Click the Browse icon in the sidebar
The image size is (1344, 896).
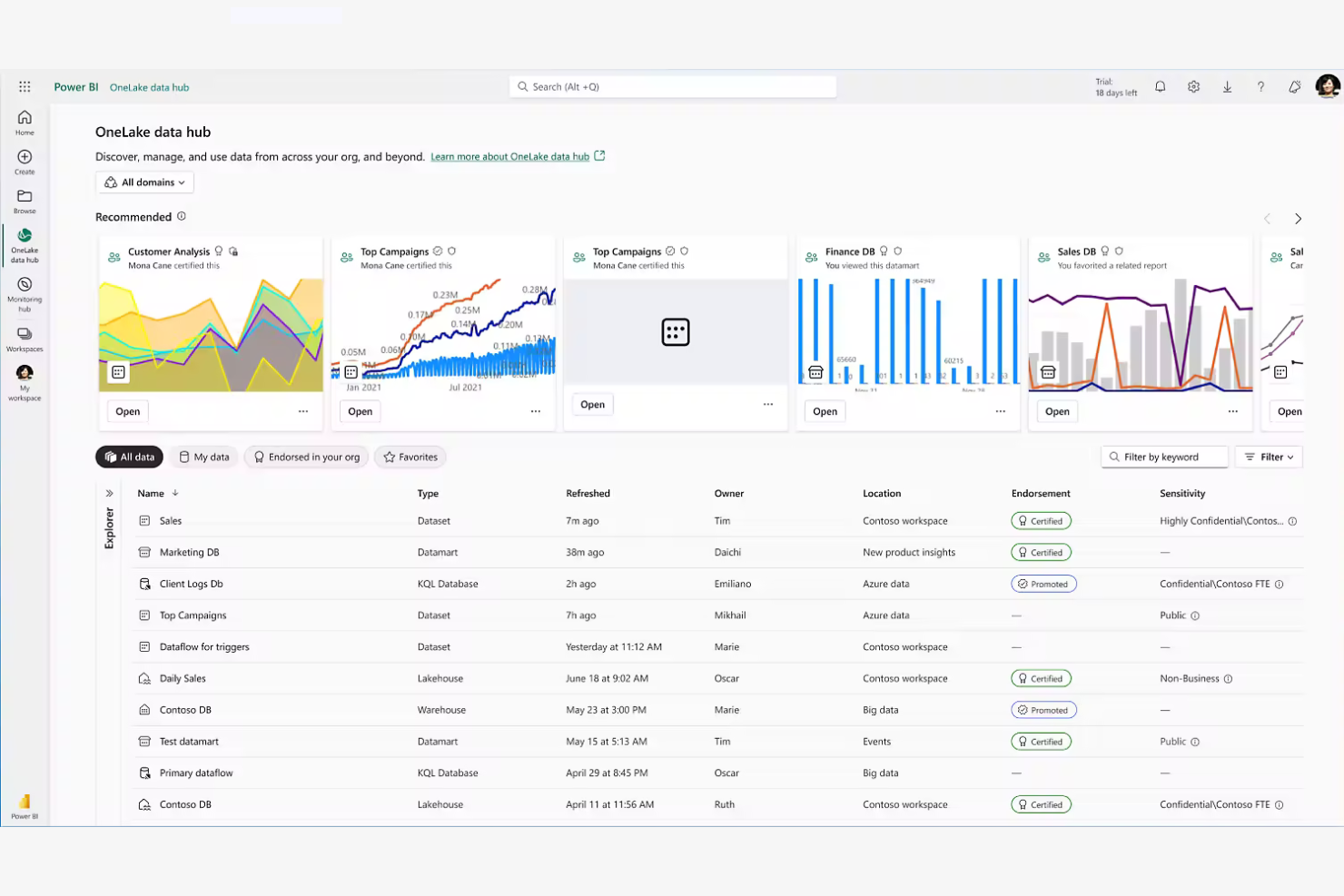tap(25, 200)
